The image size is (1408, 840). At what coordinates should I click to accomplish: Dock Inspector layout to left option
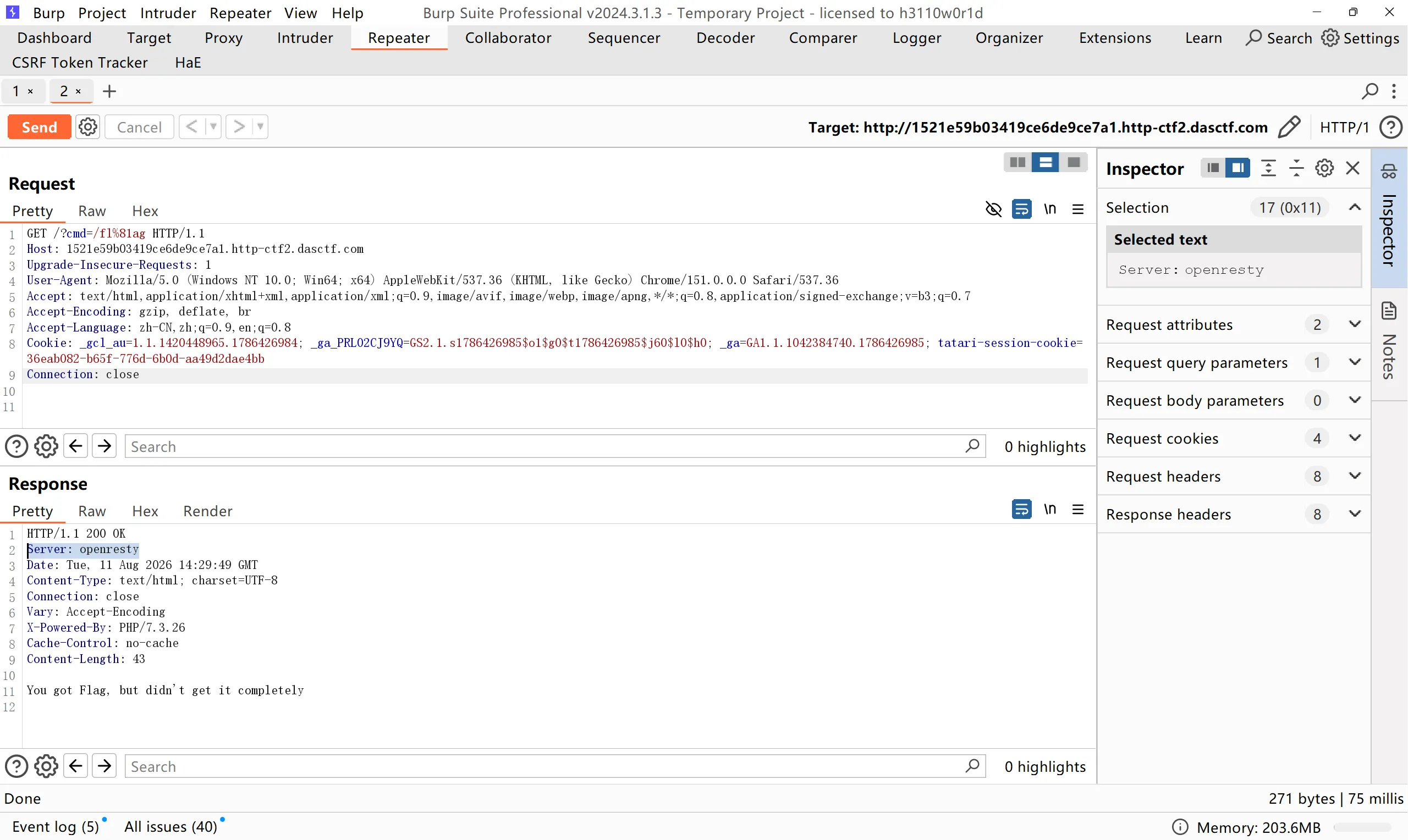point(1213,168)
